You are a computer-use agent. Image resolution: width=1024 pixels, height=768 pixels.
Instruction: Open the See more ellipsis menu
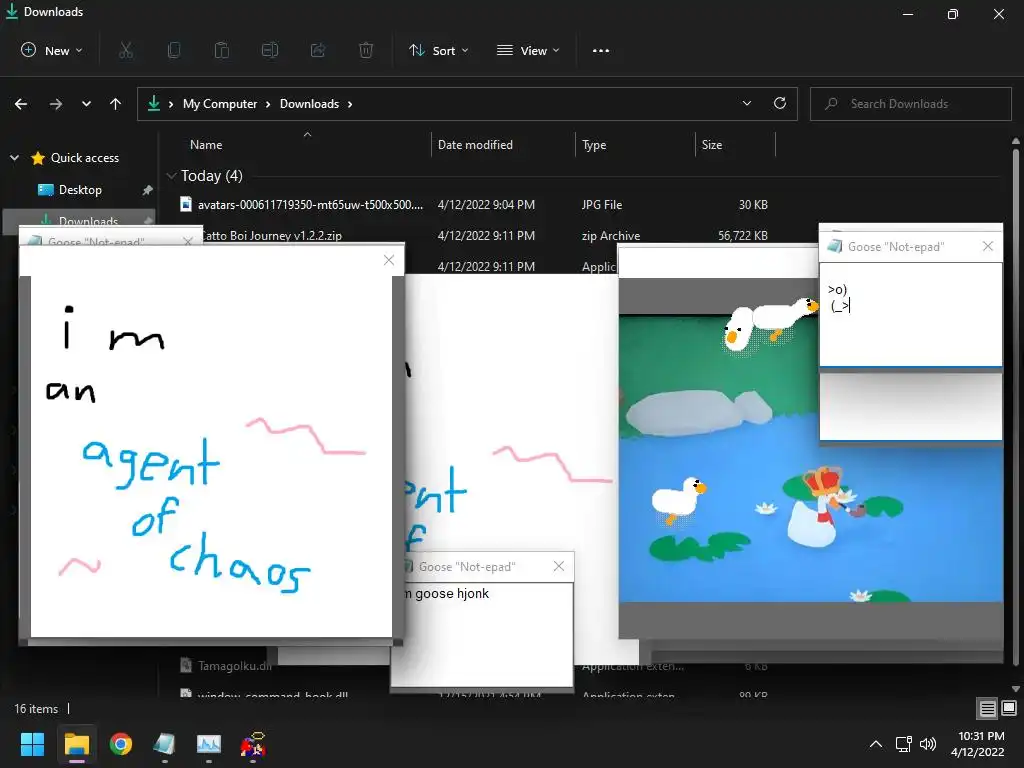pos(601,50)
